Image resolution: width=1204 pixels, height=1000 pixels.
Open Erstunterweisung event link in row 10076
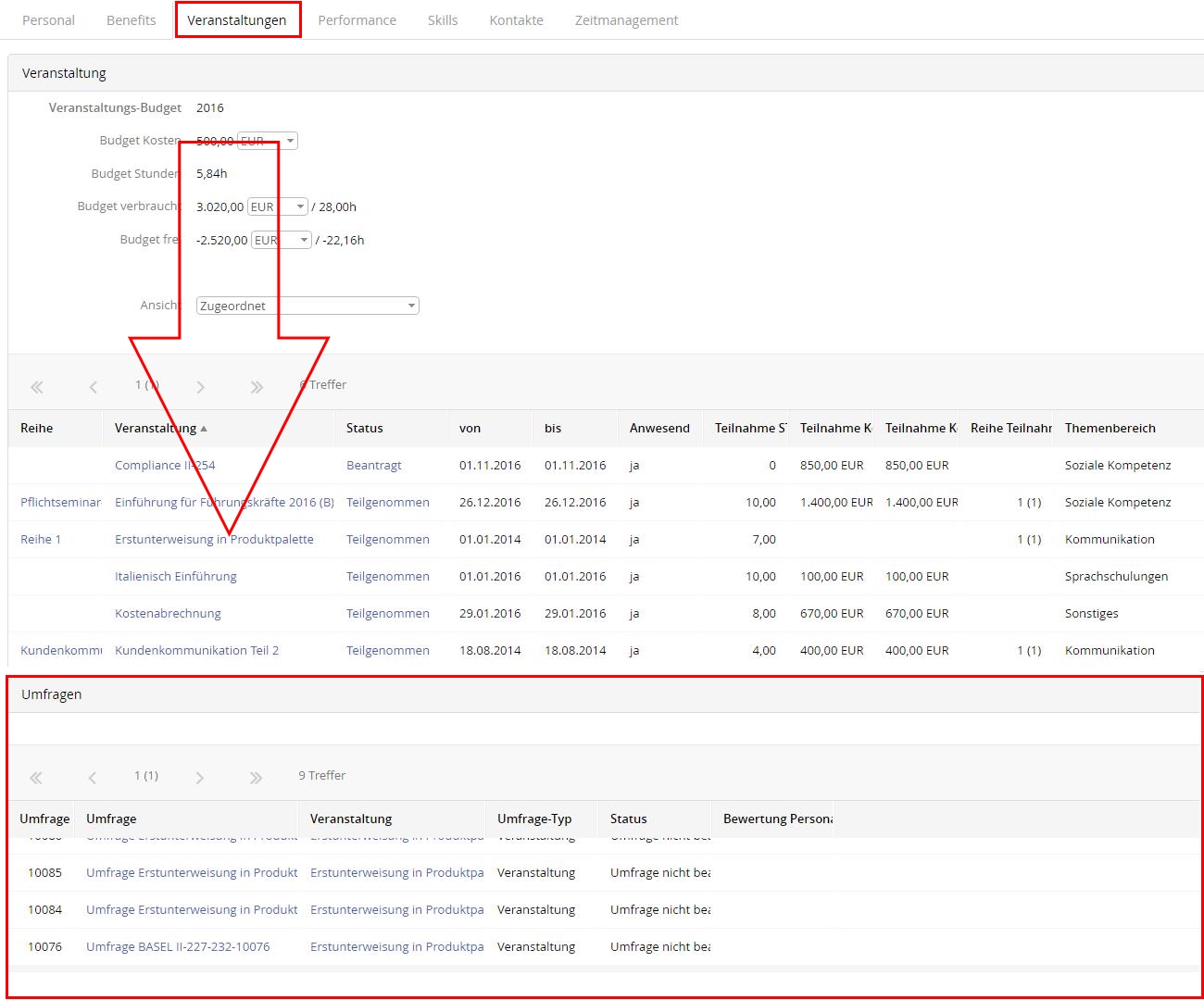pos(396,946)
